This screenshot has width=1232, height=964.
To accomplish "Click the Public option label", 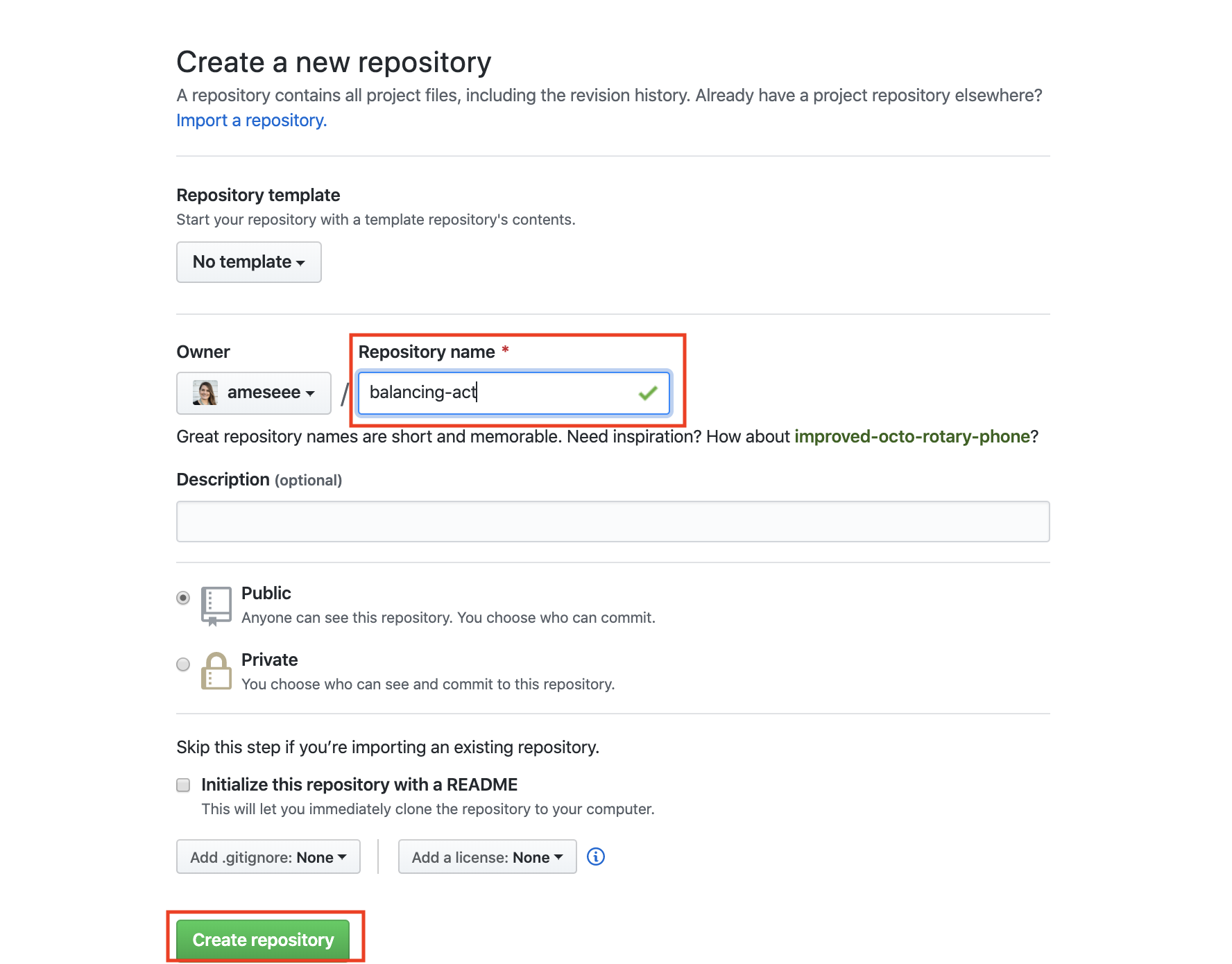I will coord(266,594).
